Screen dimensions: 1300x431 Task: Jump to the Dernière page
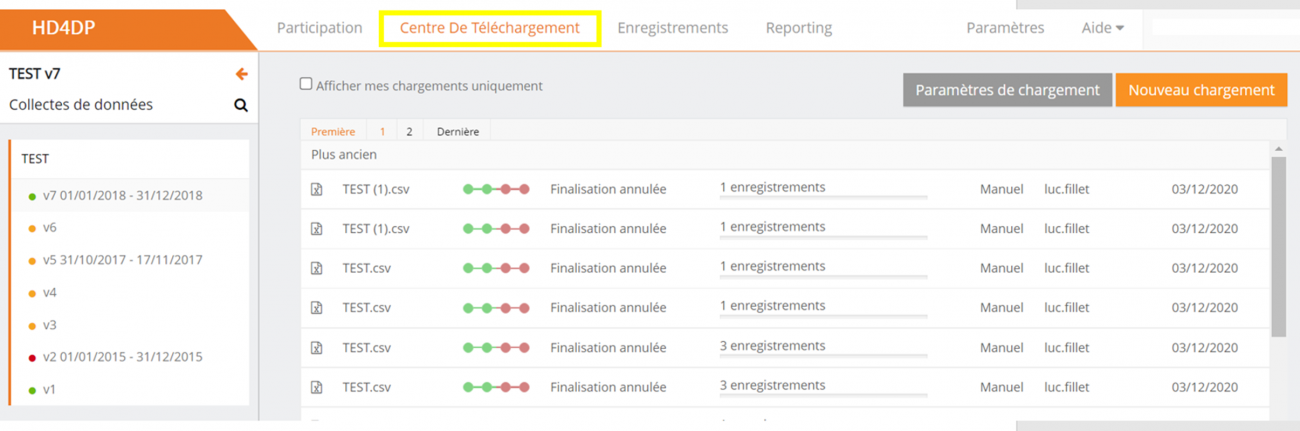pyautogui.click(x=458, y=132)
